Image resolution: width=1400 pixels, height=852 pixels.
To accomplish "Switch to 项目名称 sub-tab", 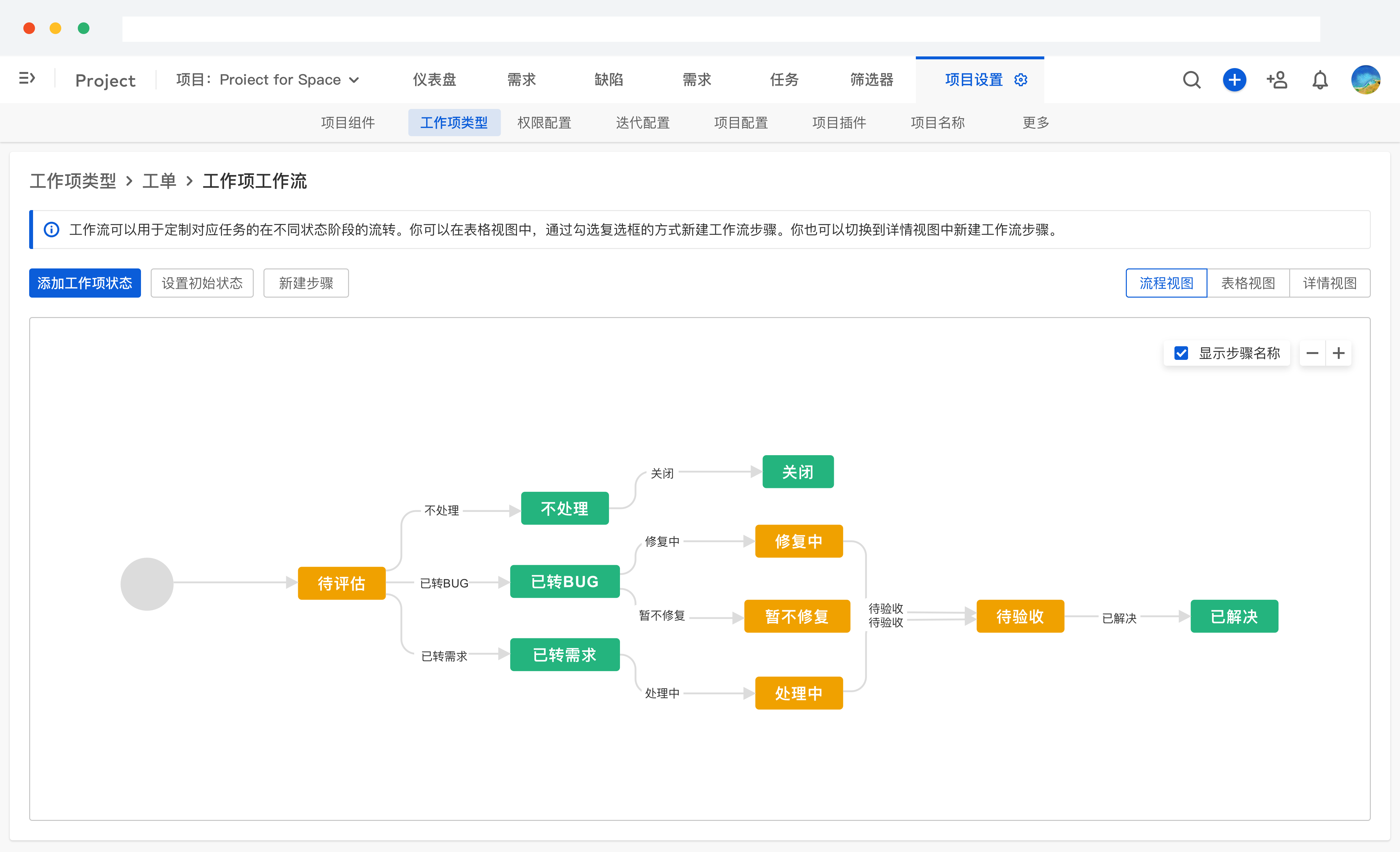I will click(x=938, y=122).
